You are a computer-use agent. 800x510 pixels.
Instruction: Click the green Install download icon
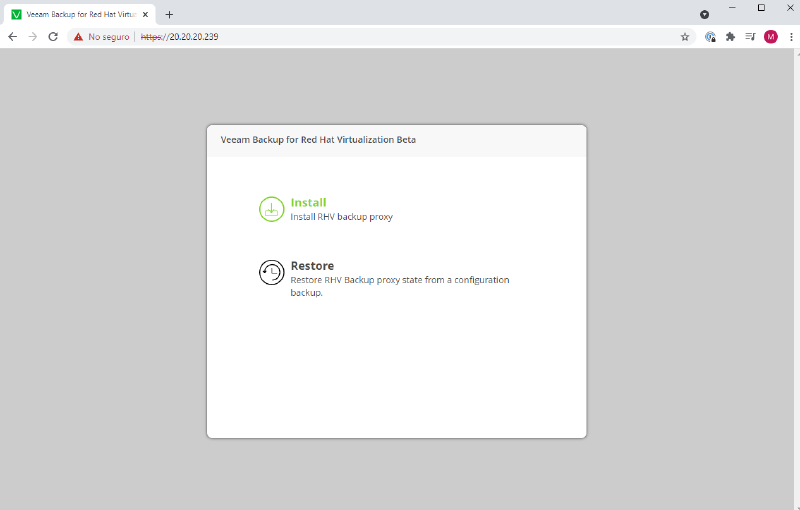[x=271, y=209]
